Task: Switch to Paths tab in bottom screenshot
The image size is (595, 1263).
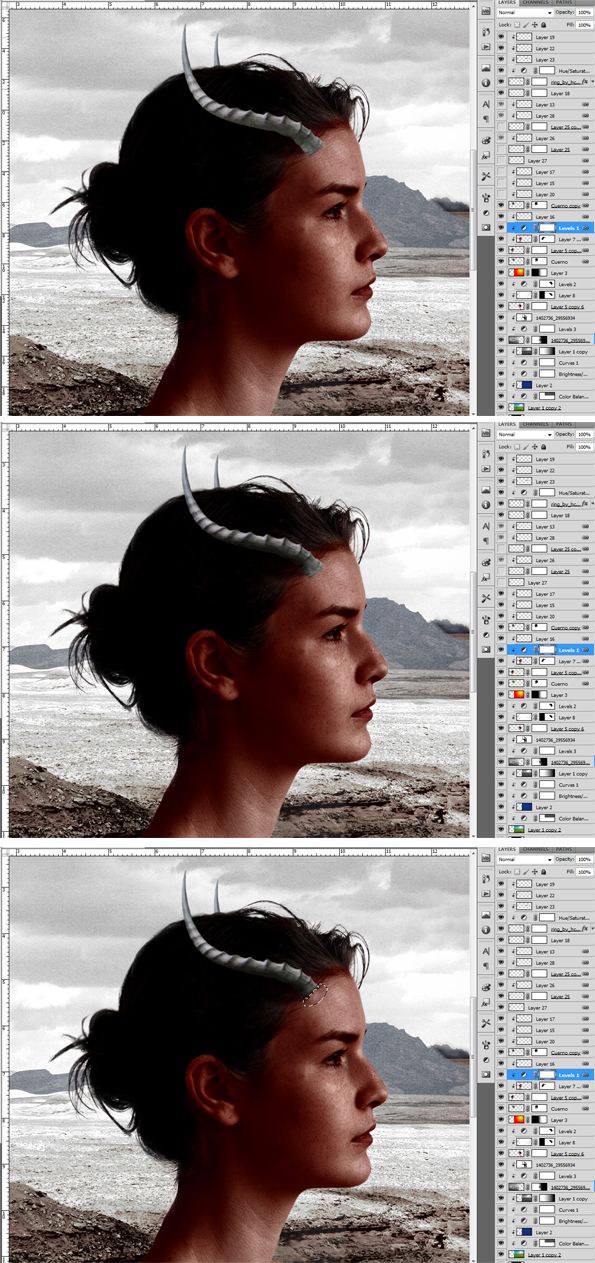Action: click(563, 849)
